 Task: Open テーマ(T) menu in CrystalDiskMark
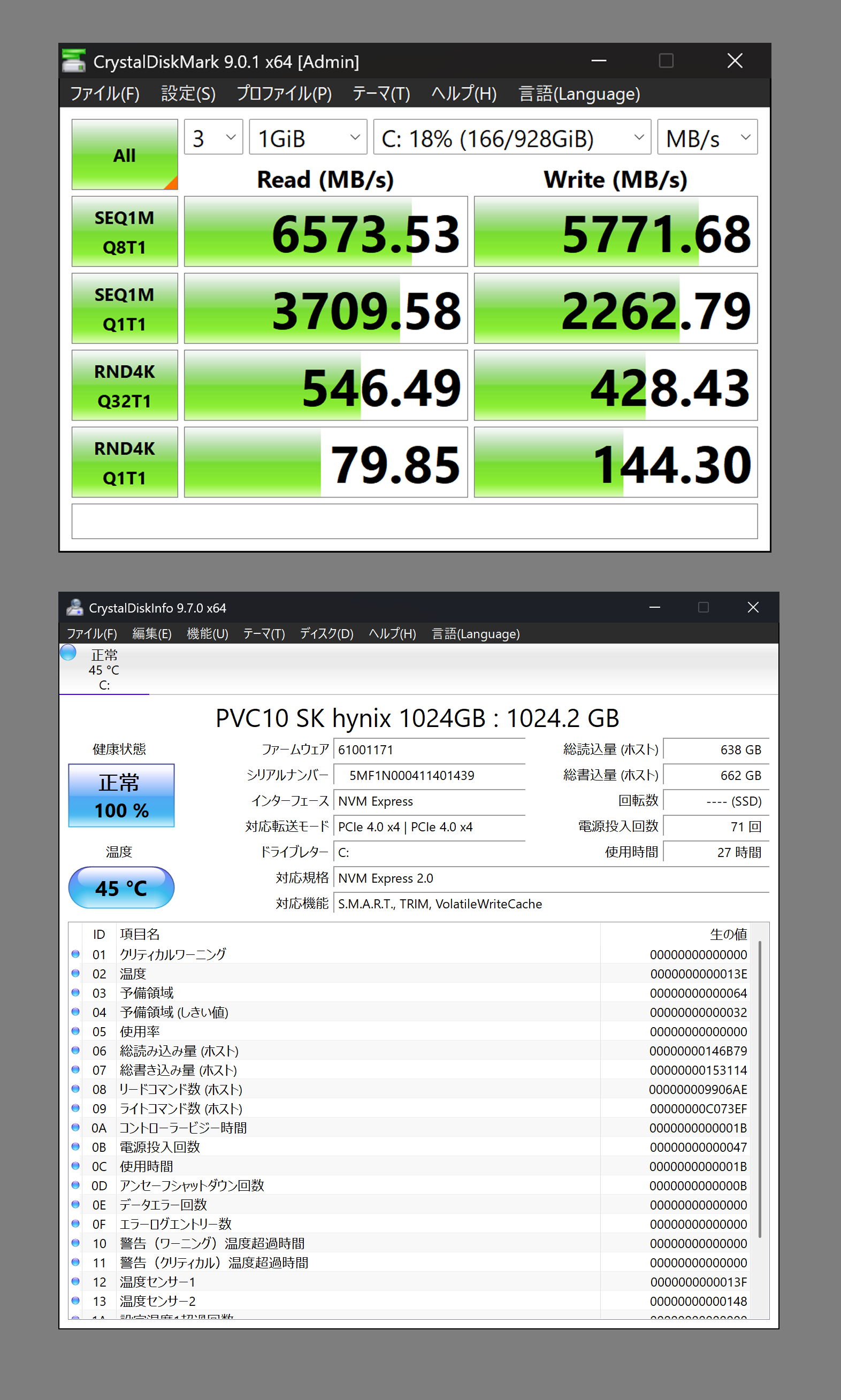pyautogui.click(x=381, y=94)
